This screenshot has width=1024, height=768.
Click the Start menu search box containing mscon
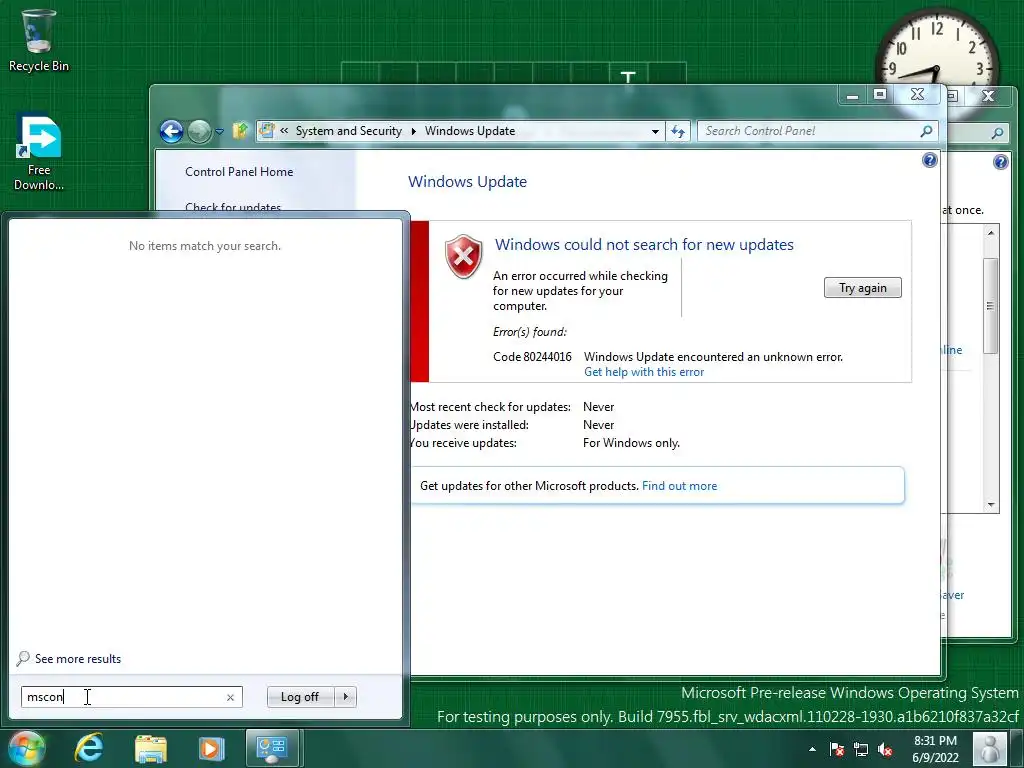click(x=131, y=697)
